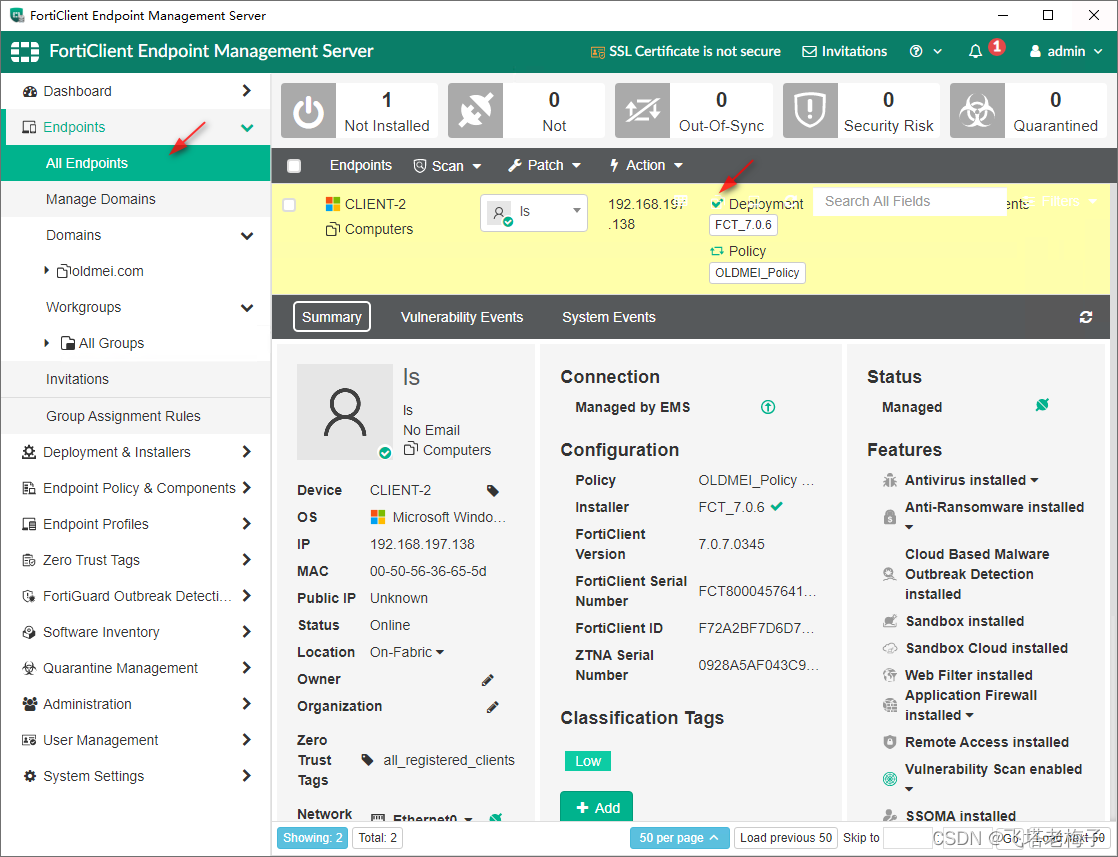Image resolution: width=1118 pixels, height=857 pixels.
Task: Click the Low classification tag
Action: [x=588, y=761]
